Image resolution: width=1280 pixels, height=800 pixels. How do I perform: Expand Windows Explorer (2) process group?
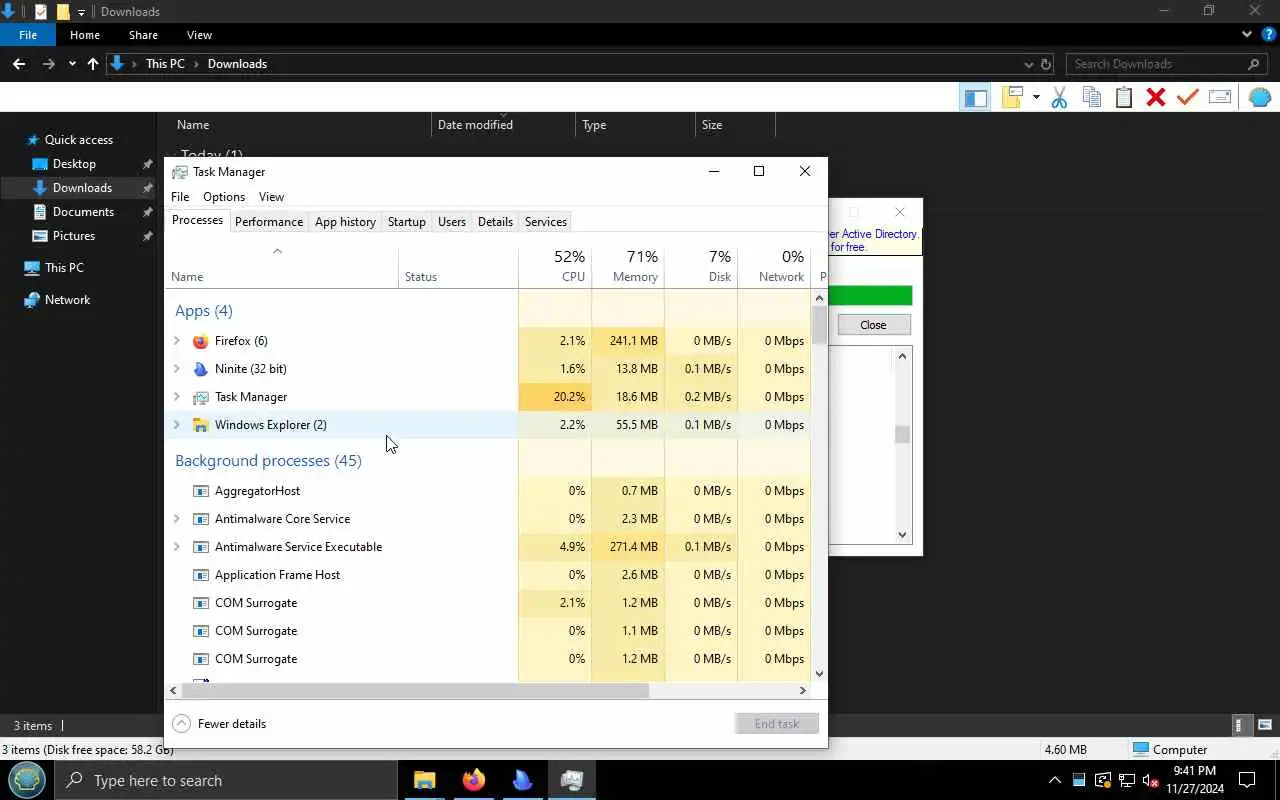pos(177,425)
